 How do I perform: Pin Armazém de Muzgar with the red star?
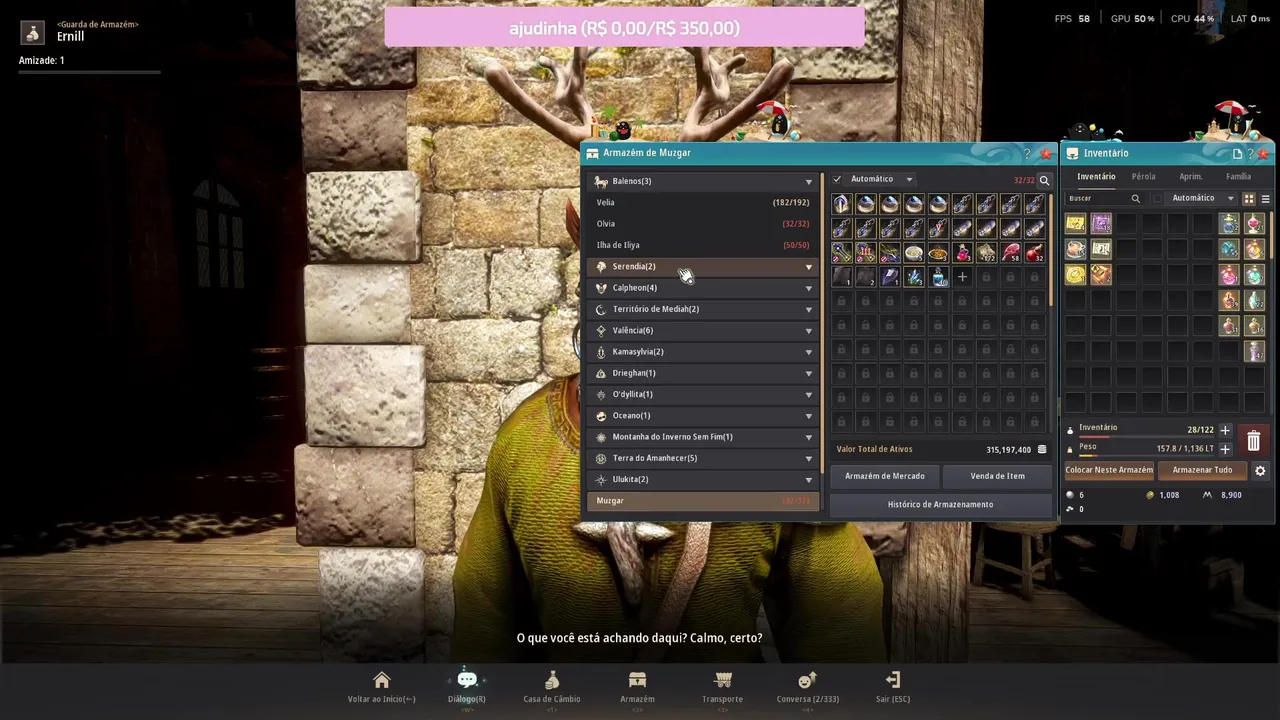pos(1046,153)
